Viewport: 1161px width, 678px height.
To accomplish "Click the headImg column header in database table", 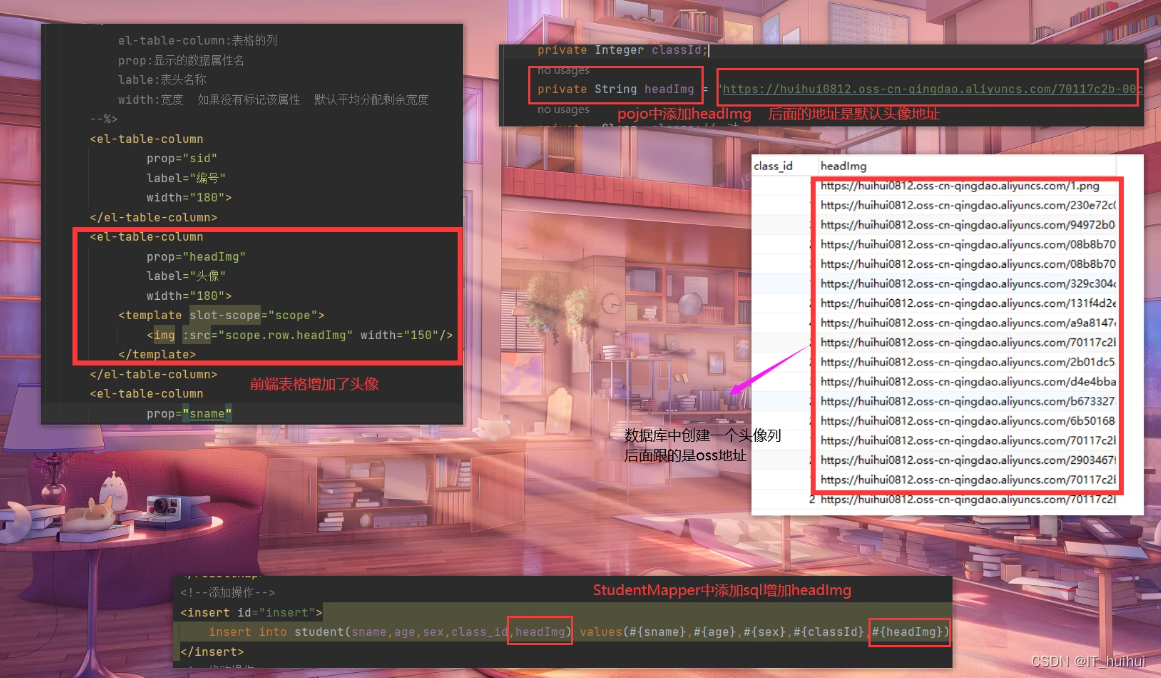I will click(843, 166).
